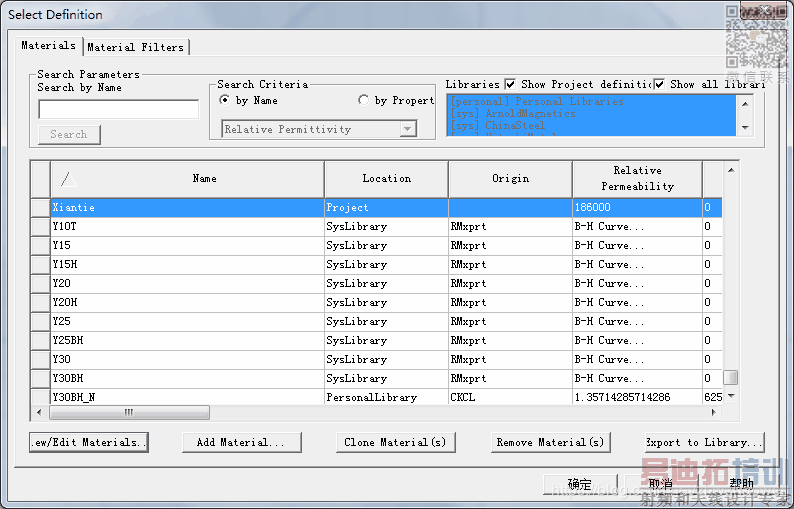Confirm with the 确定 button
The image size is (794, 509).
(580, 485)
